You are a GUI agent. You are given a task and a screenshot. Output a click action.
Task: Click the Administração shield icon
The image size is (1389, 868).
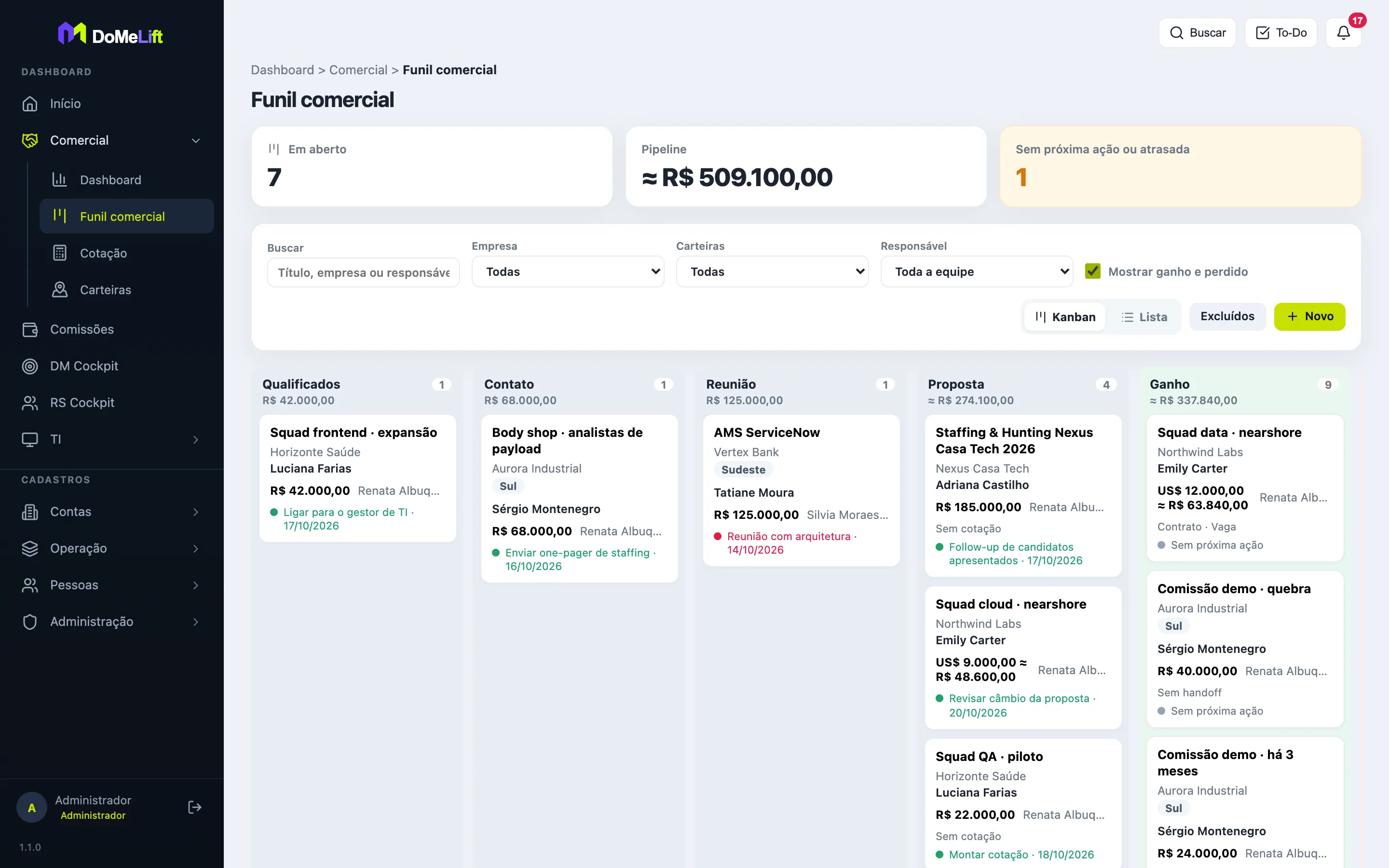point(30,622)
